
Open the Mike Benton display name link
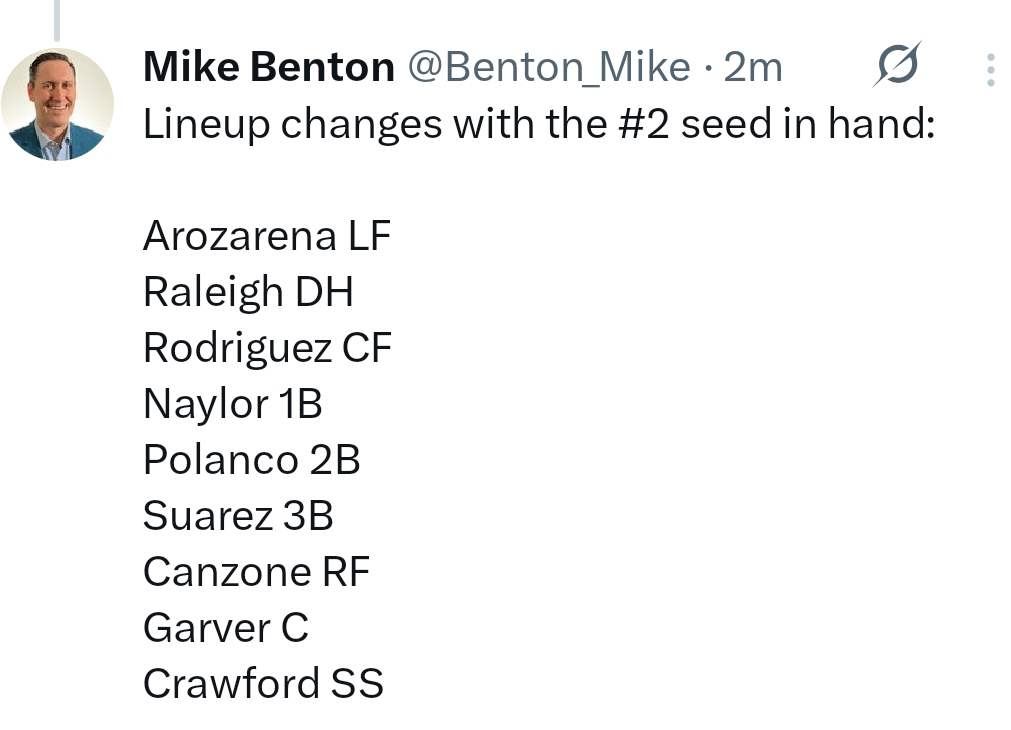(x=269, y=68)
